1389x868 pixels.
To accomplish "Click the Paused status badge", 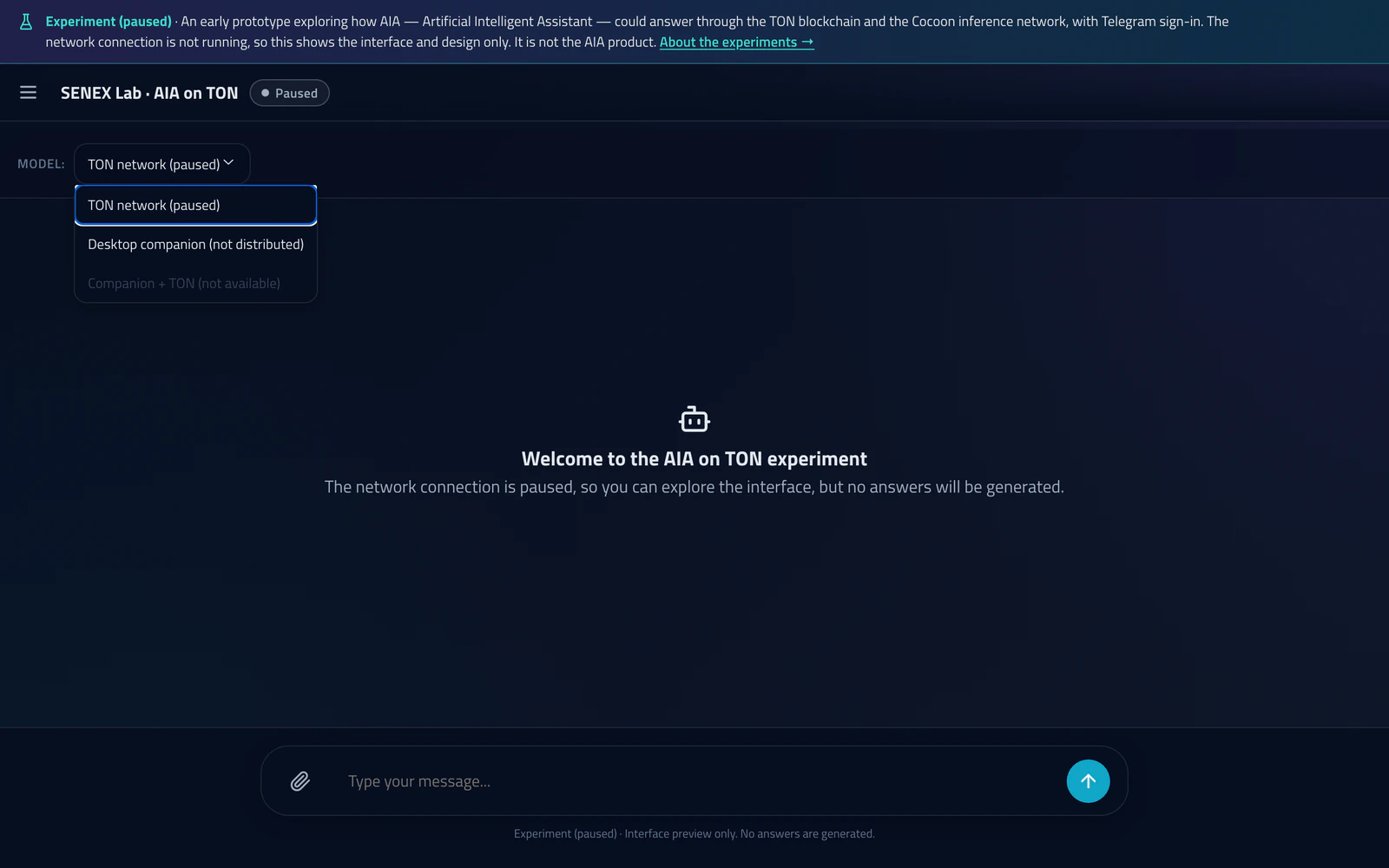I will tap(289, 93).
